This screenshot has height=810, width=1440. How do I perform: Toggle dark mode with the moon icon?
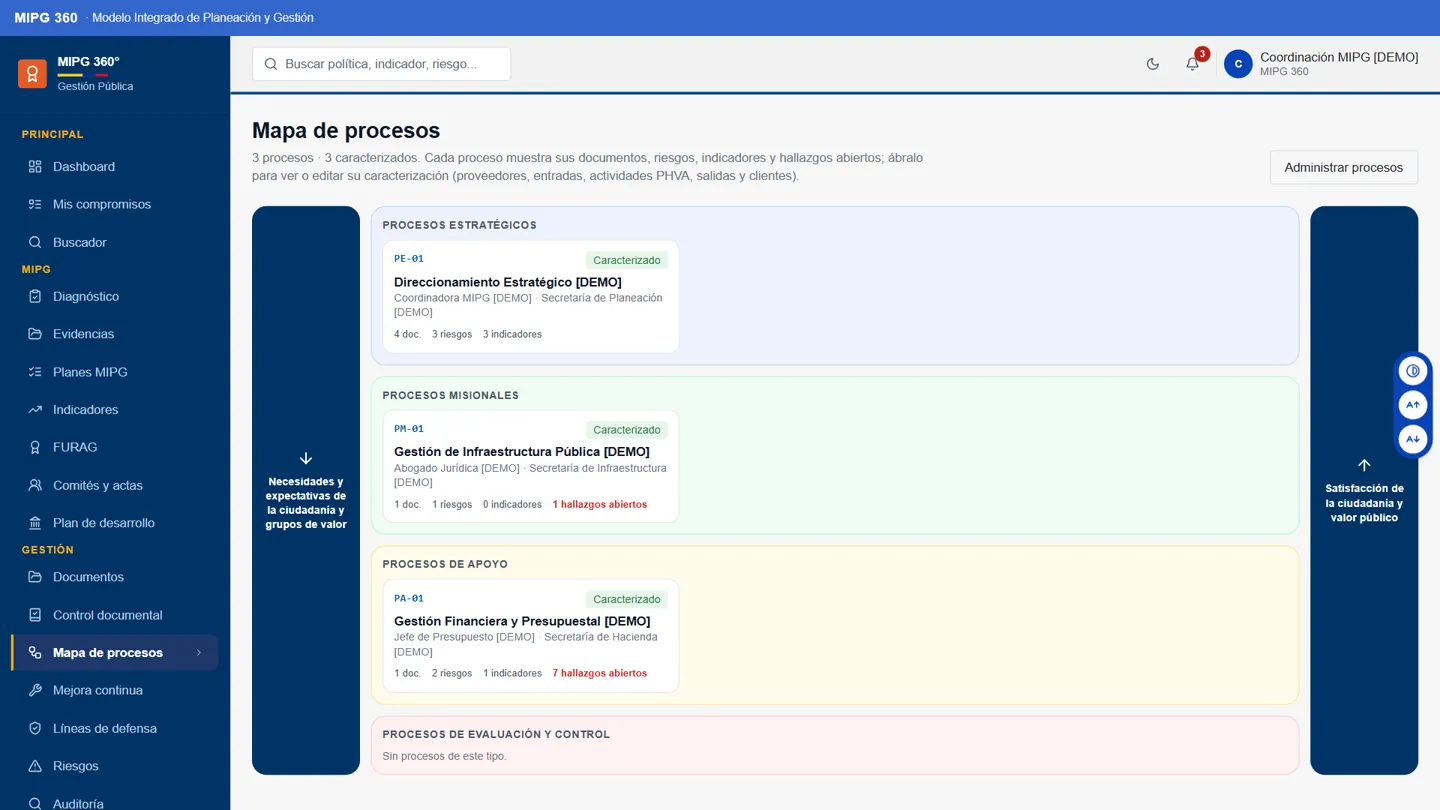[1153, 64]
